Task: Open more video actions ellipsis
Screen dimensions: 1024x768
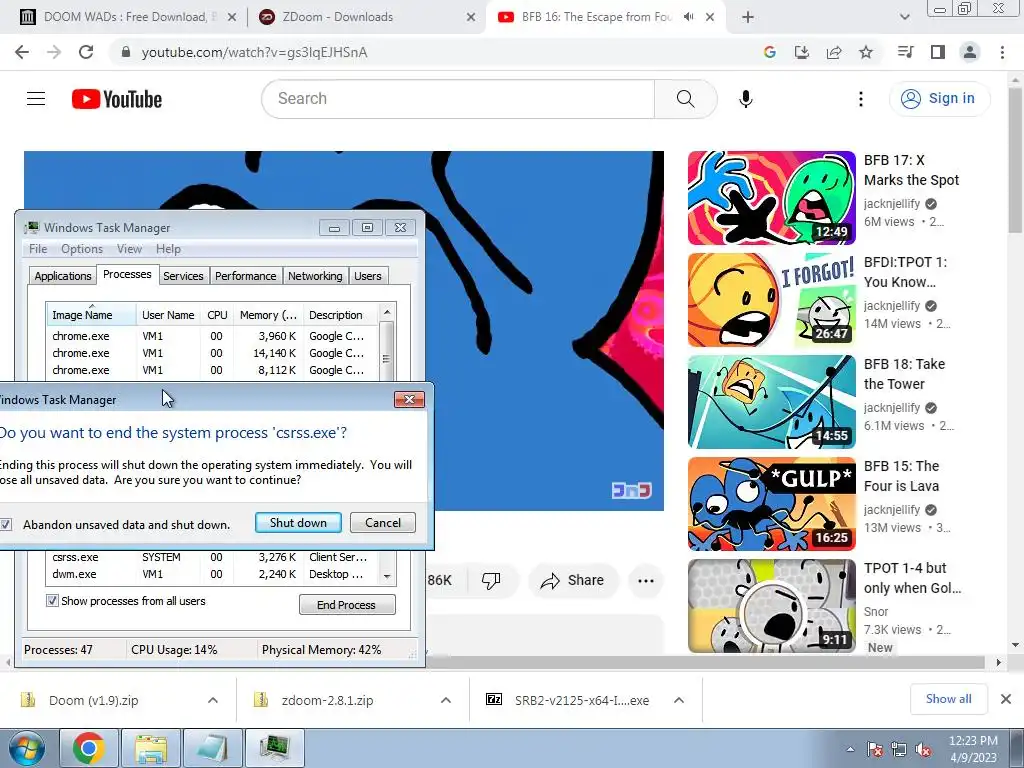Action: coord(645,581)
